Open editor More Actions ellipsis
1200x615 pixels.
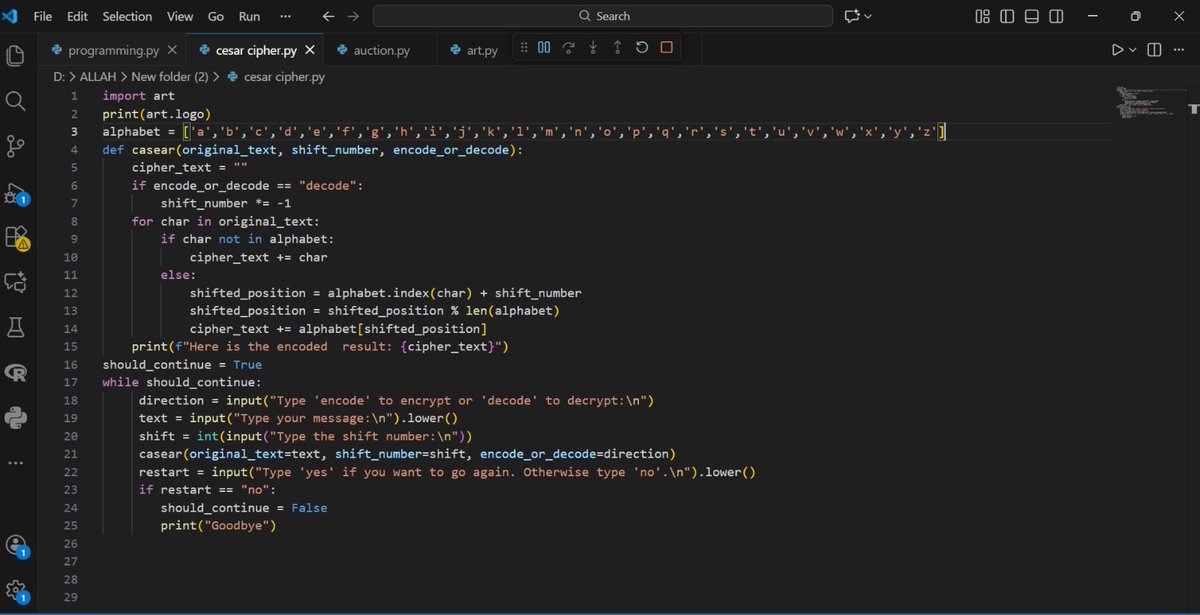coord(1178,50)
